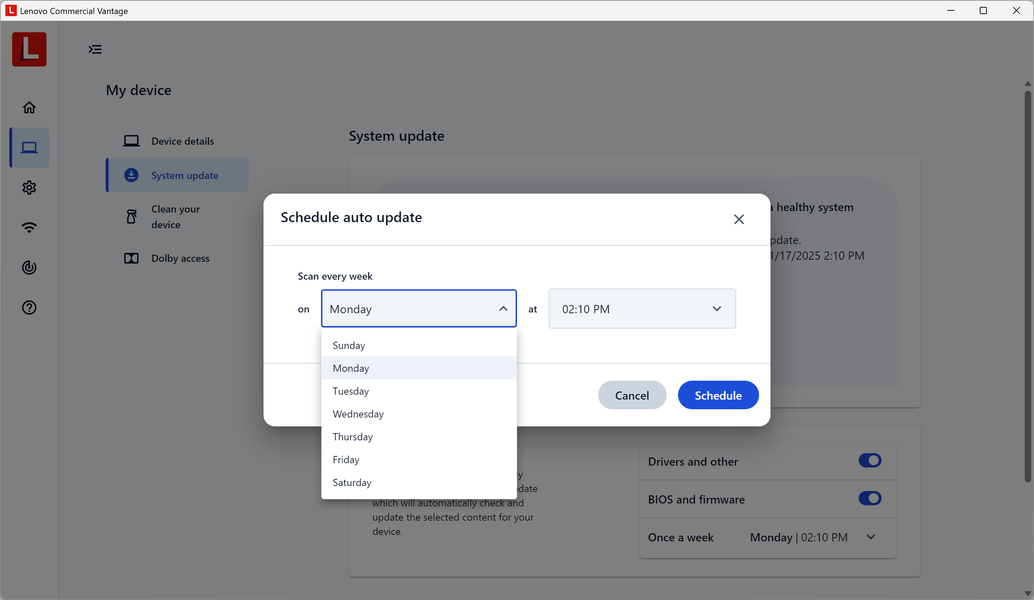Open Device details menu item
This screenshot has width=1034, height=600.
click(177, 141)
